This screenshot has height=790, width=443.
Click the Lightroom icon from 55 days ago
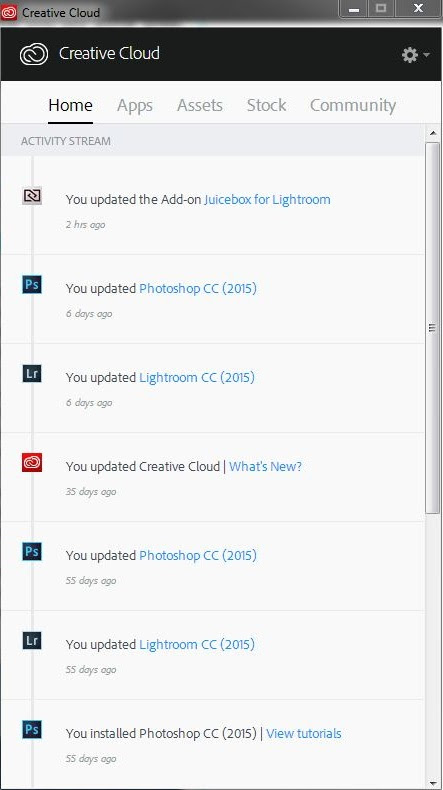tap(32, 641)
